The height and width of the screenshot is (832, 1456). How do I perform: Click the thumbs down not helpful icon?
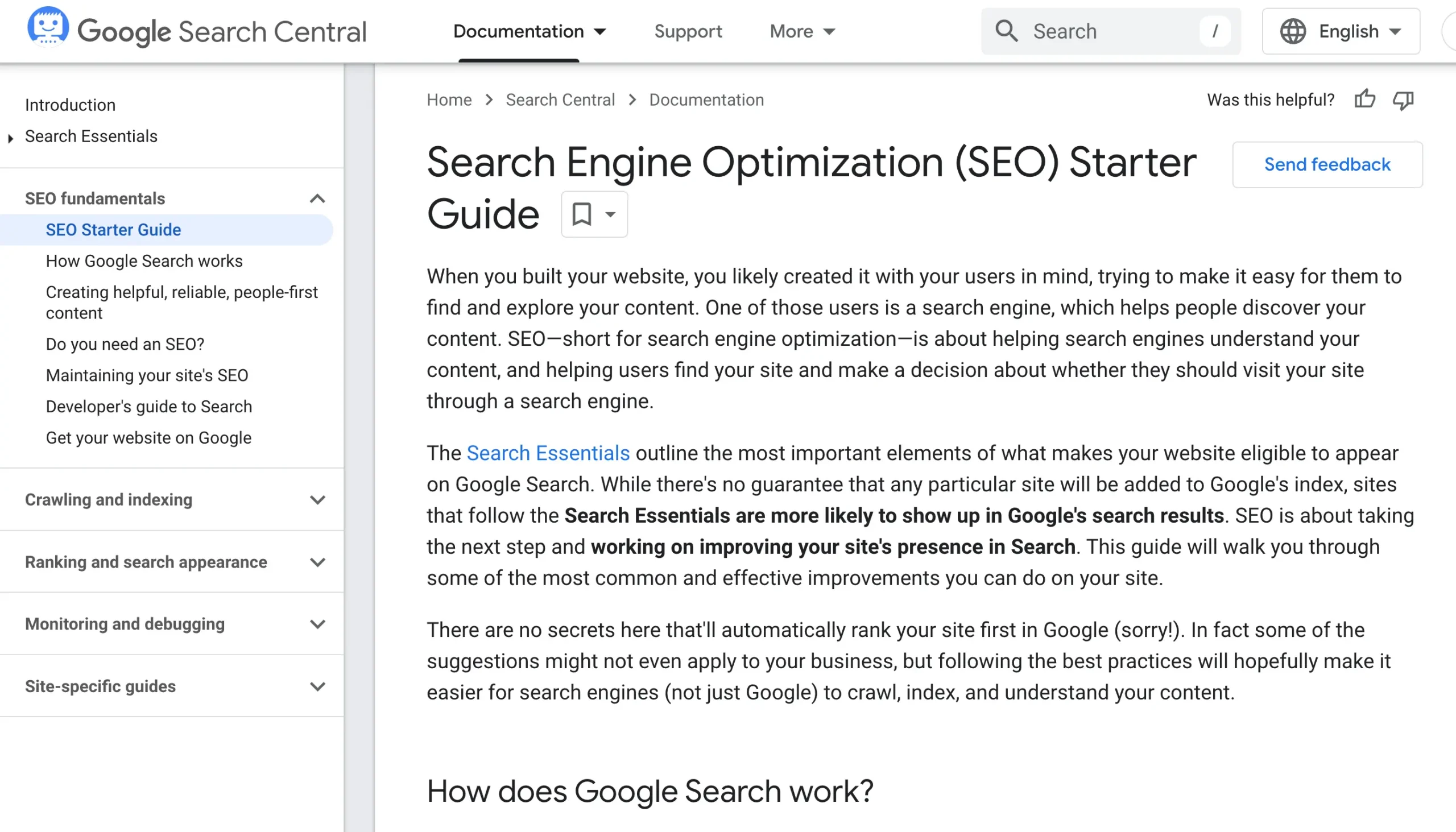tap(1403, 100)
